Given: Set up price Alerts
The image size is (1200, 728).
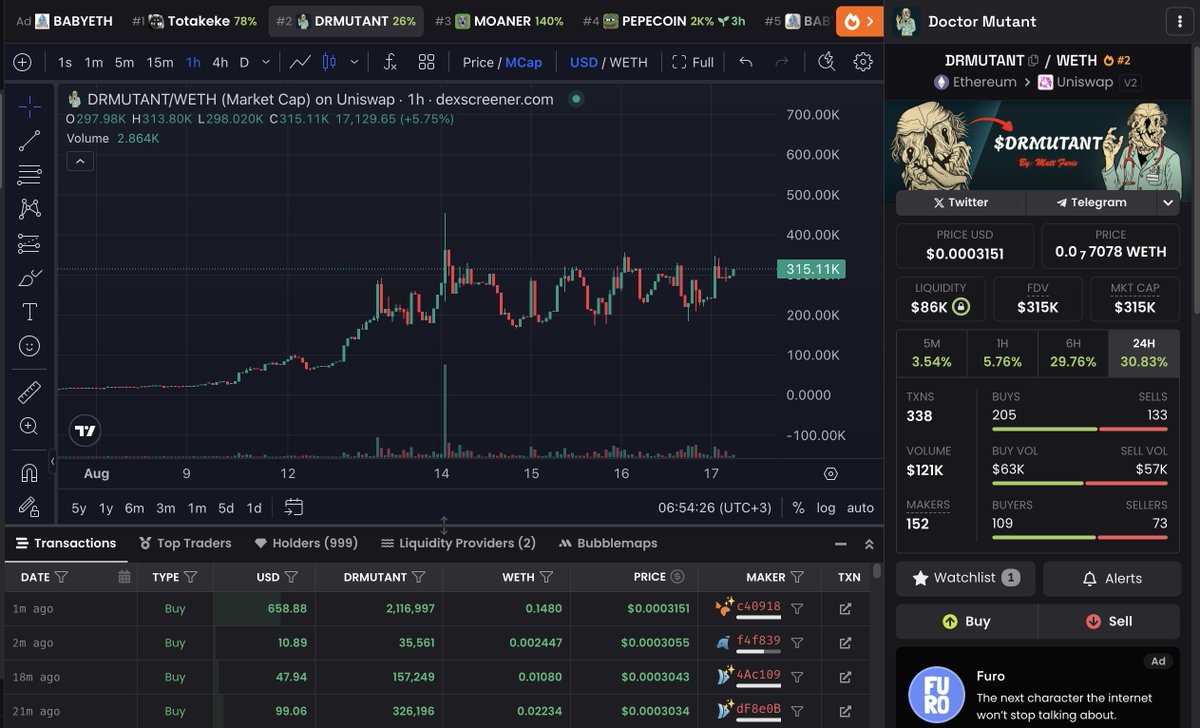Looking at the screenshot, I should click(1111, 578).
